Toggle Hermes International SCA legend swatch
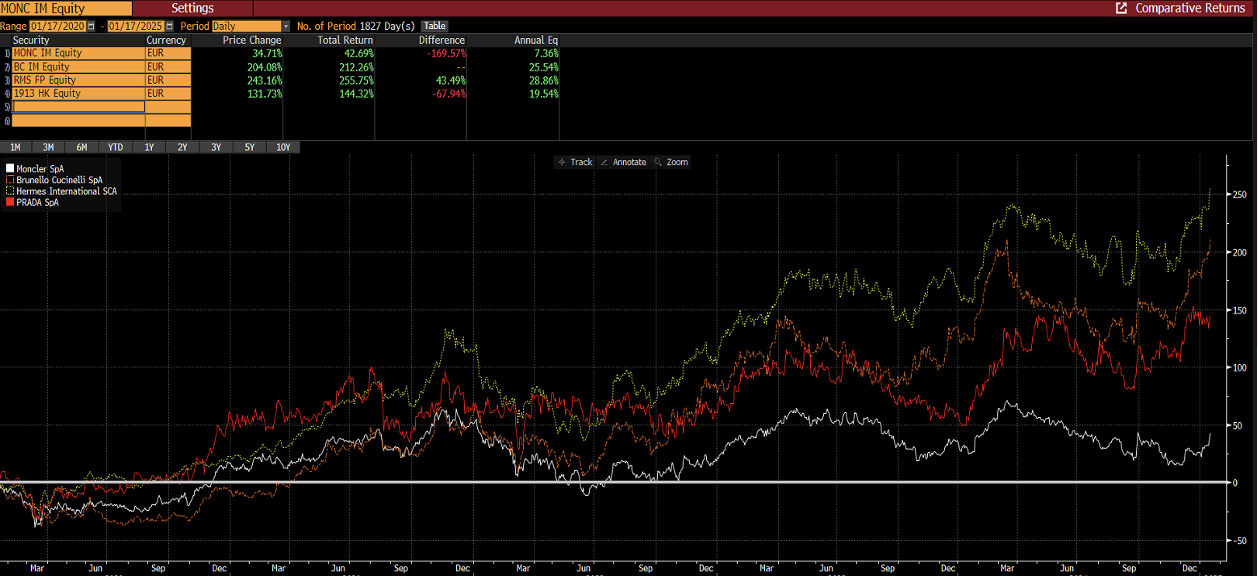The width and height of the screenshot is (1258, 576). 10,191
